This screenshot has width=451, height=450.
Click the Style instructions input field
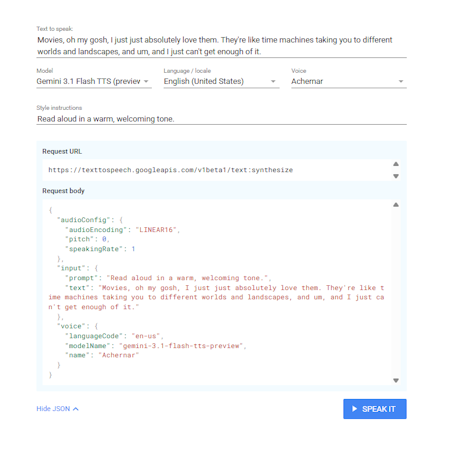click(x=221, y=119)
